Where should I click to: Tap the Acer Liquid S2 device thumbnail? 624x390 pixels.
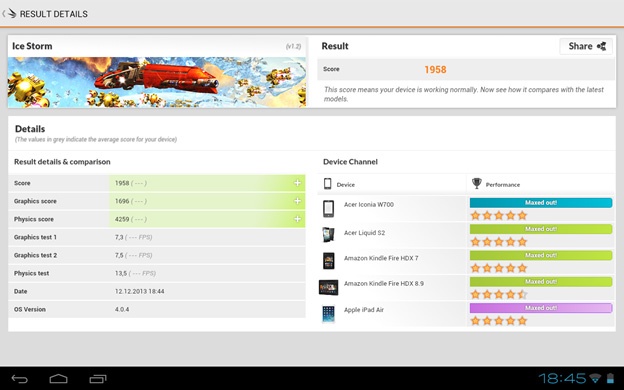coord(328,234)
